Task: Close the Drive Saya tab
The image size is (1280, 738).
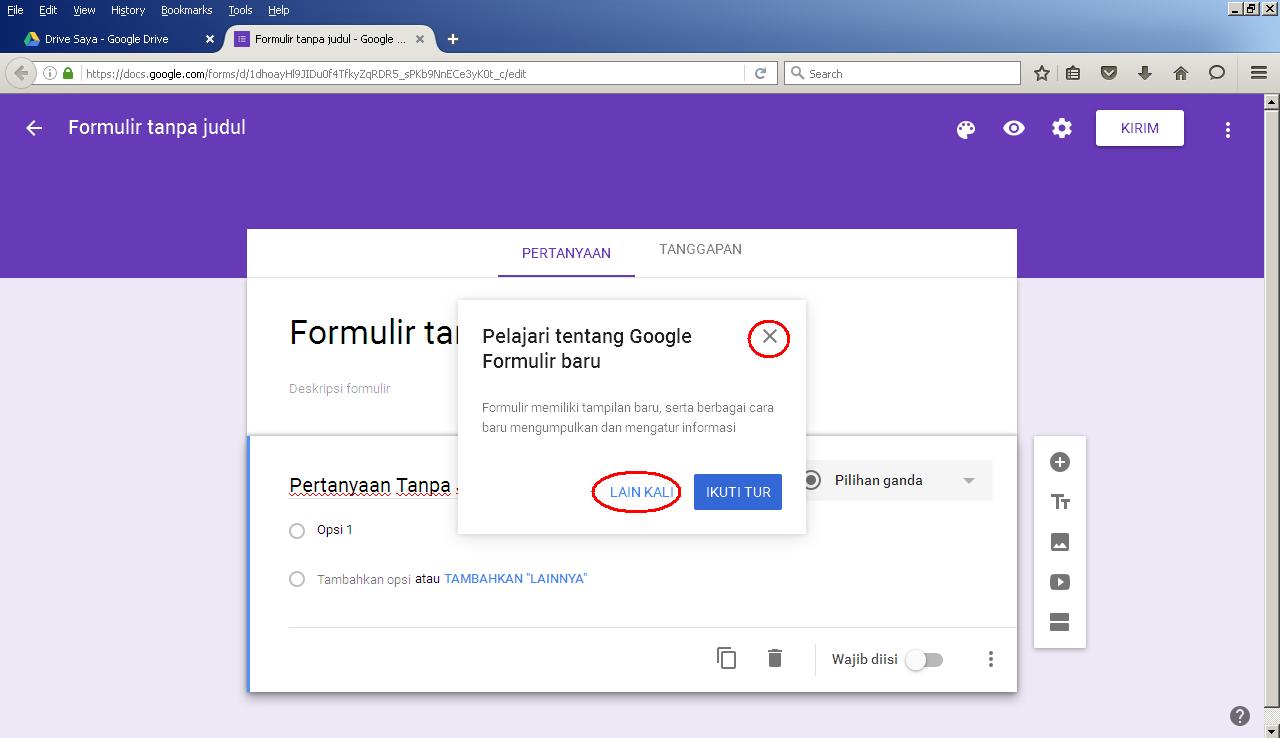Action: tap(210, 39)
